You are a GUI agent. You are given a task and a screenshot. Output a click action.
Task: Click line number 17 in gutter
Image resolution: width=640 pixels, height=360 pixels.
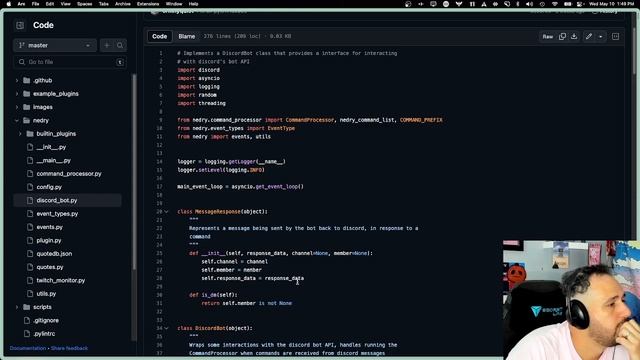160,187
